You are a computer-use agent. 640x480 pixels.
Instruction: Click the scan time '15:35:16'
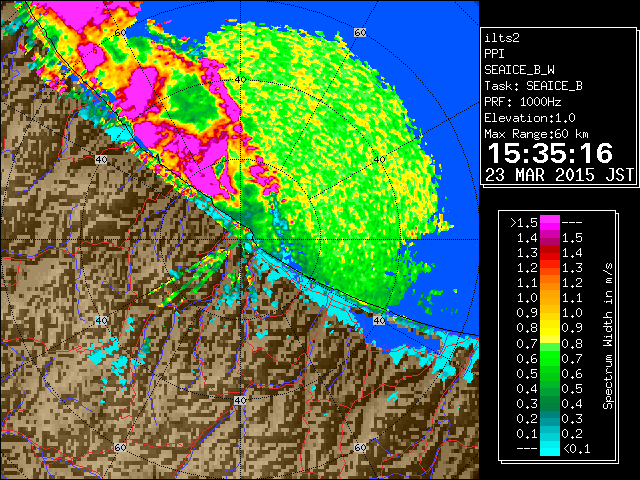(x=550, y=153)
